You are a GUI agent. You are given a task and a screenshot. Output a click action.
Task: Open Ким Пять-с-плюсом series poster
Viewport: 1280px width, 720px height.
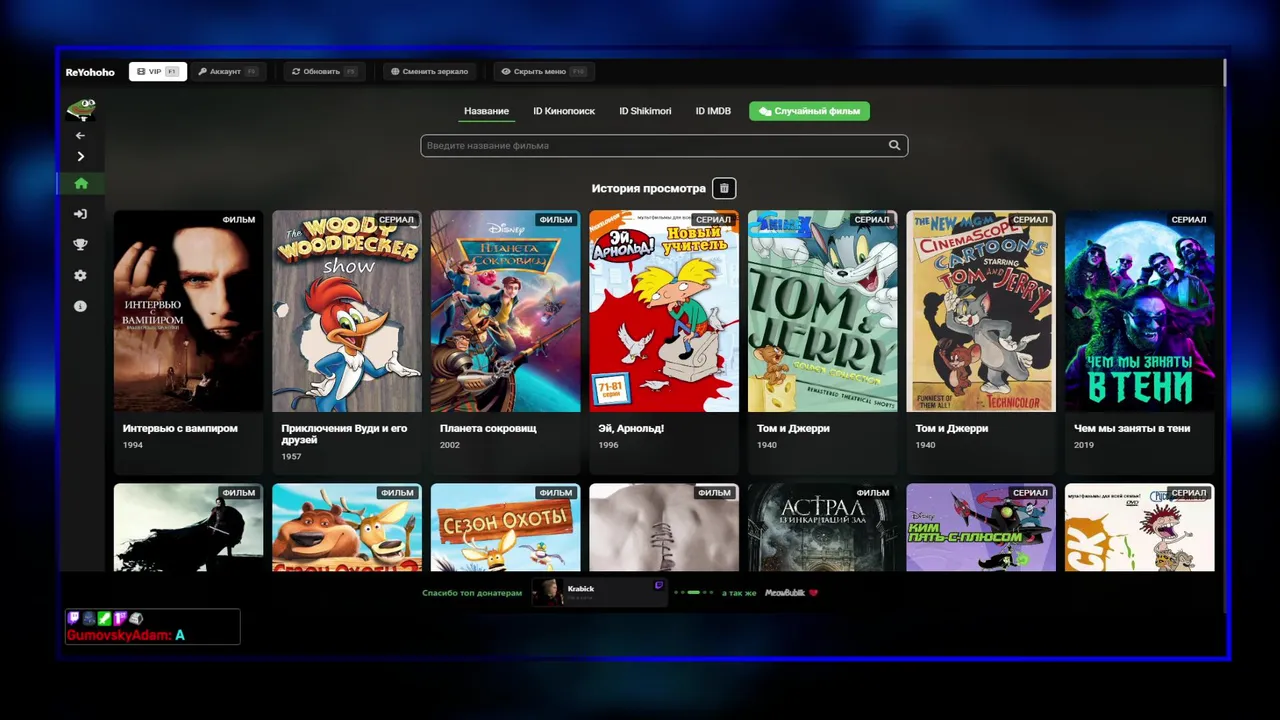pyautogui.click(x=981, y=528)
